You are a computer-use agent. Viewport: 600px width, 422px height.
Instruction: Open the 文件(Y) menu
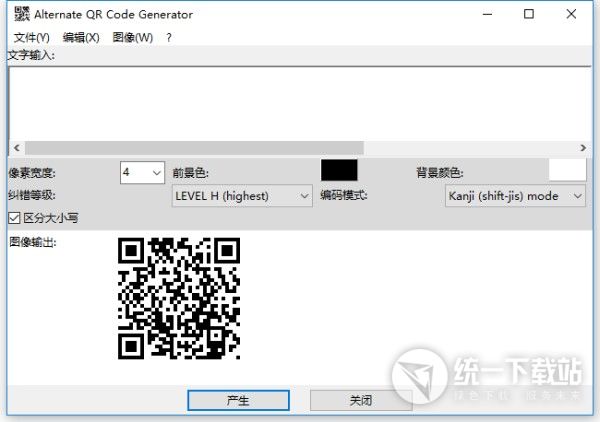[x=31, y=37]
